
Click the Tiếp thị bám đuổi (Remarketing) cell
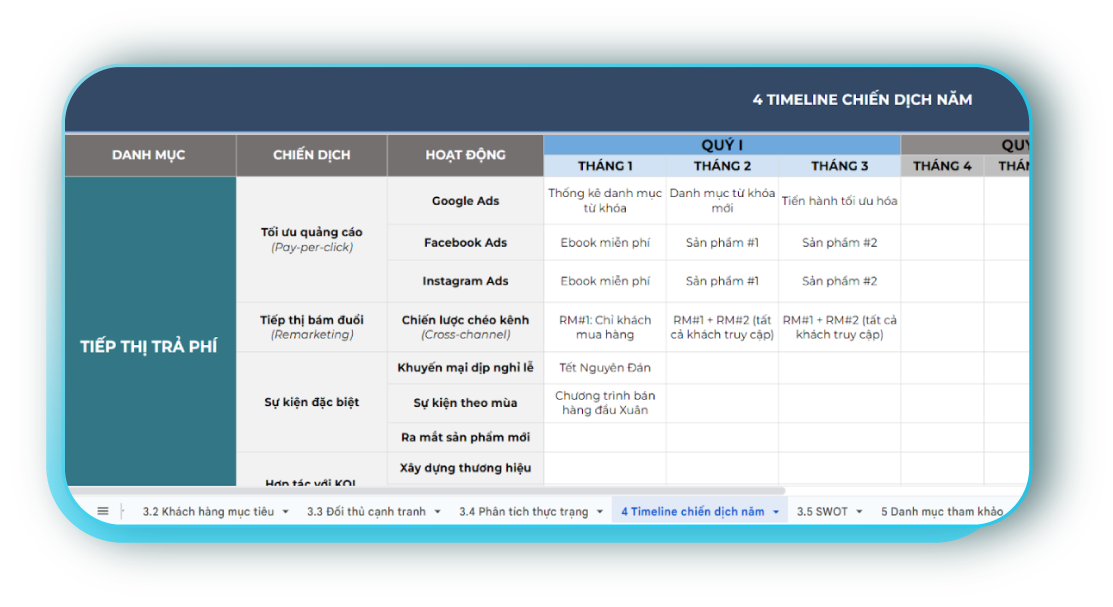coord(311,327)
